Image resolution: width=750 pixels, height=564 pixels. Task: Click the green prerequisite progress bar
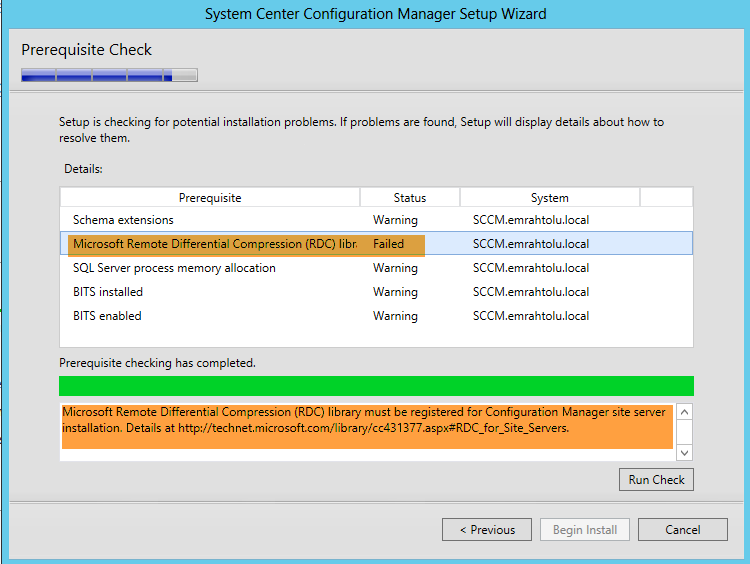376,386
